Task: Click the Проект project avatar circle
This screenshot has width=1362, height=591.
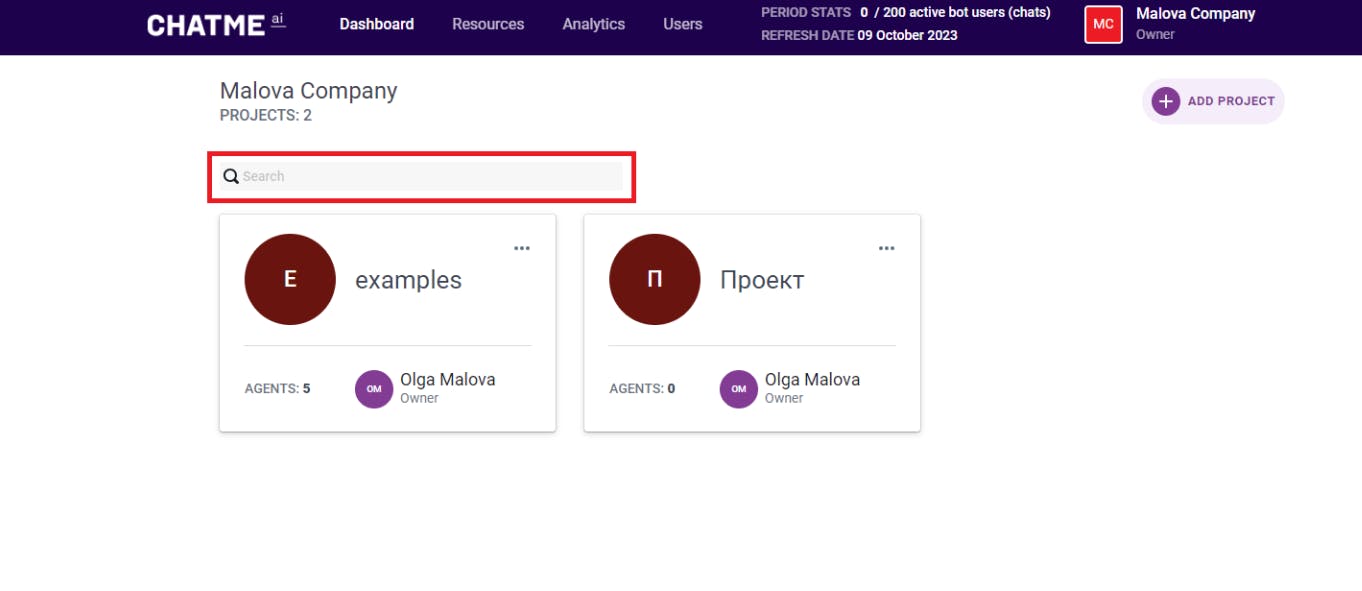Action: pos(654,280)
